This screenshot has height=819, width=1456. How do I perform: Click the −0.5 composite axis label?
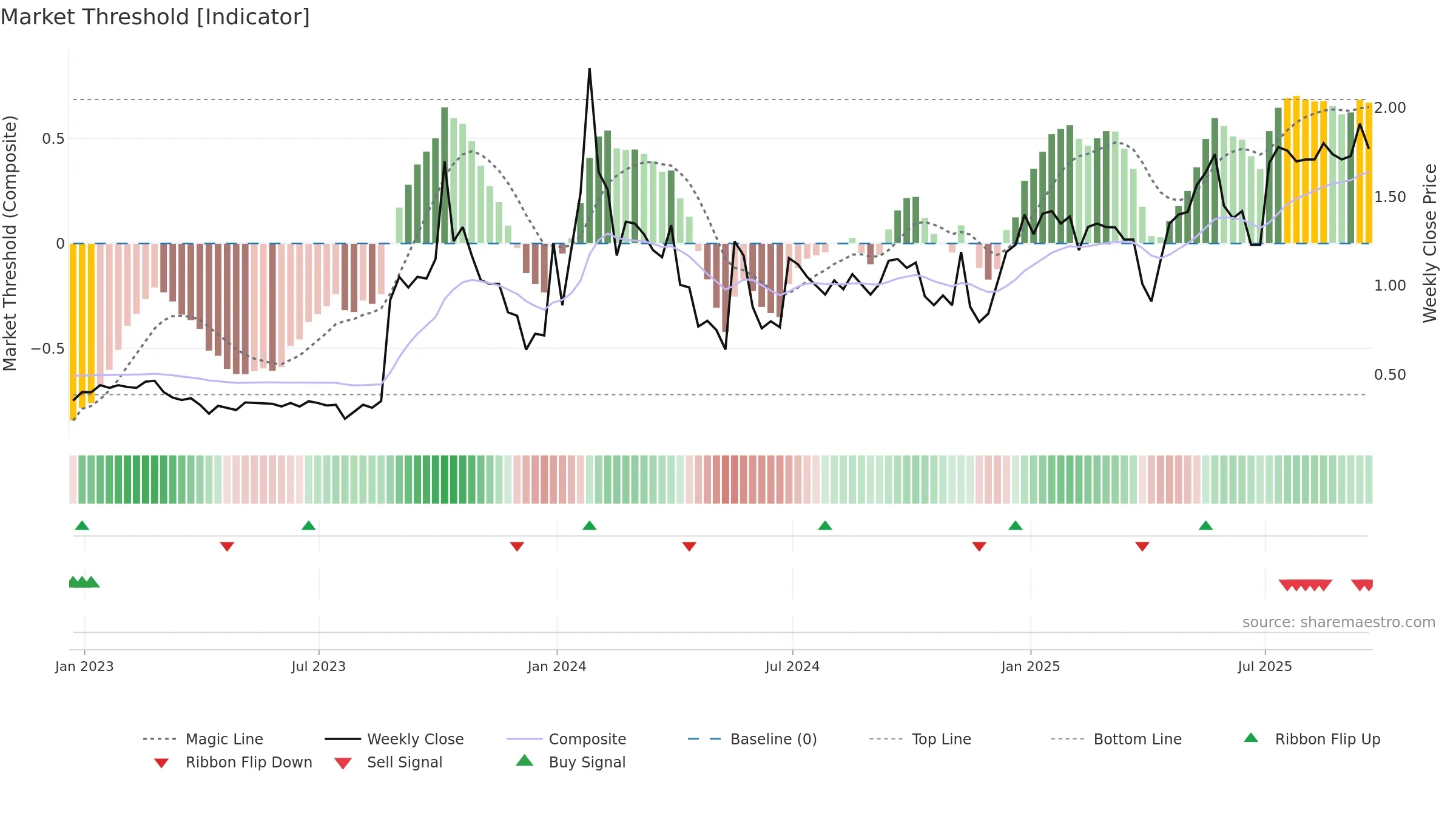click(48, 349)
